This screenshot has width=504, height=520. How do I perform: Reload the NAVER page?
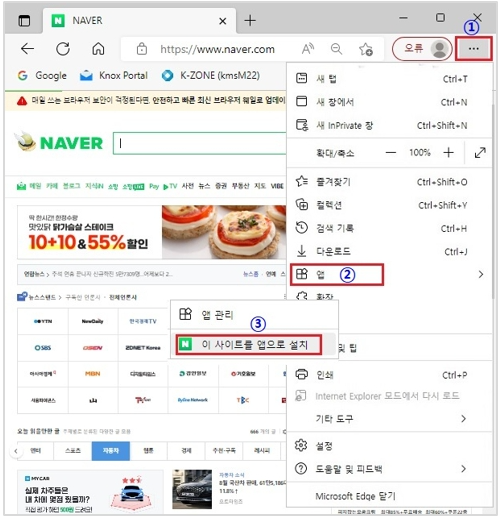pos(63,49)
